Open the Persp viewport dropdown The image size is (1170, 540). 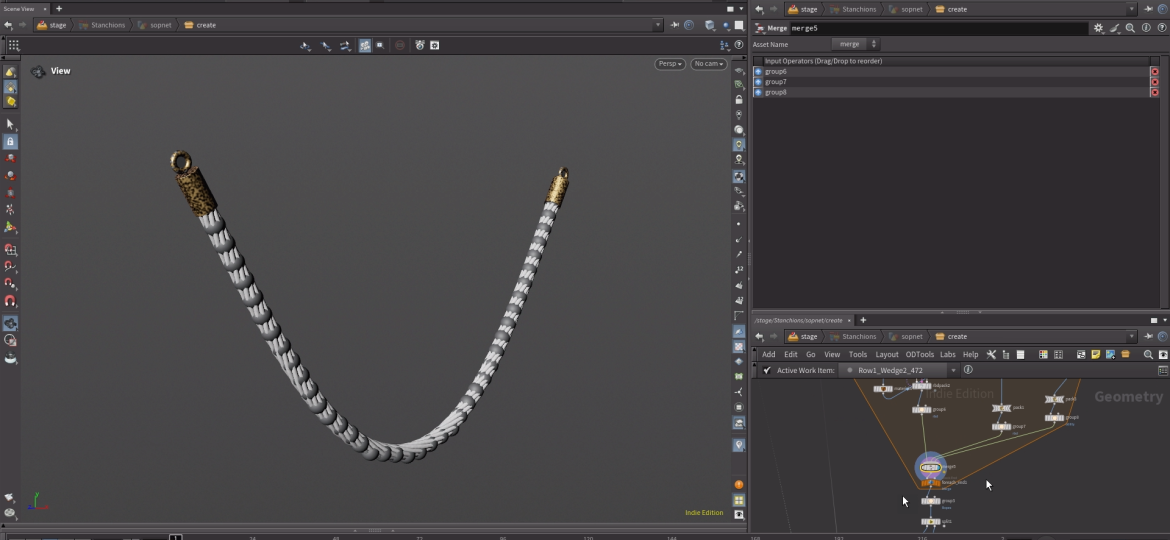pos(669,64)
